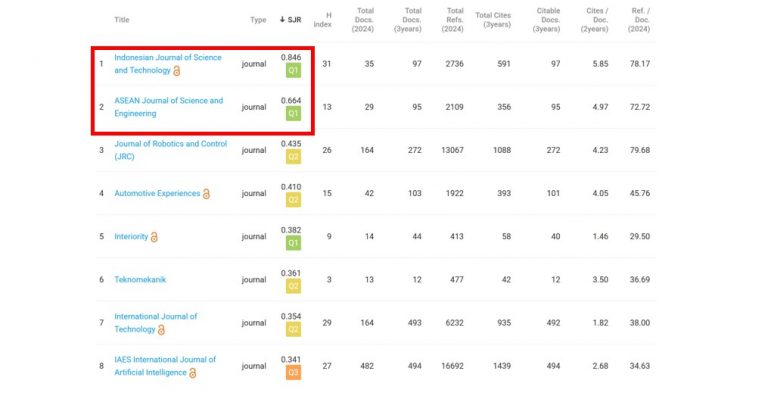Click Q1 badge under SJR 0.382
The width and height of the screenshot is (768, 399).
[293, 243]
